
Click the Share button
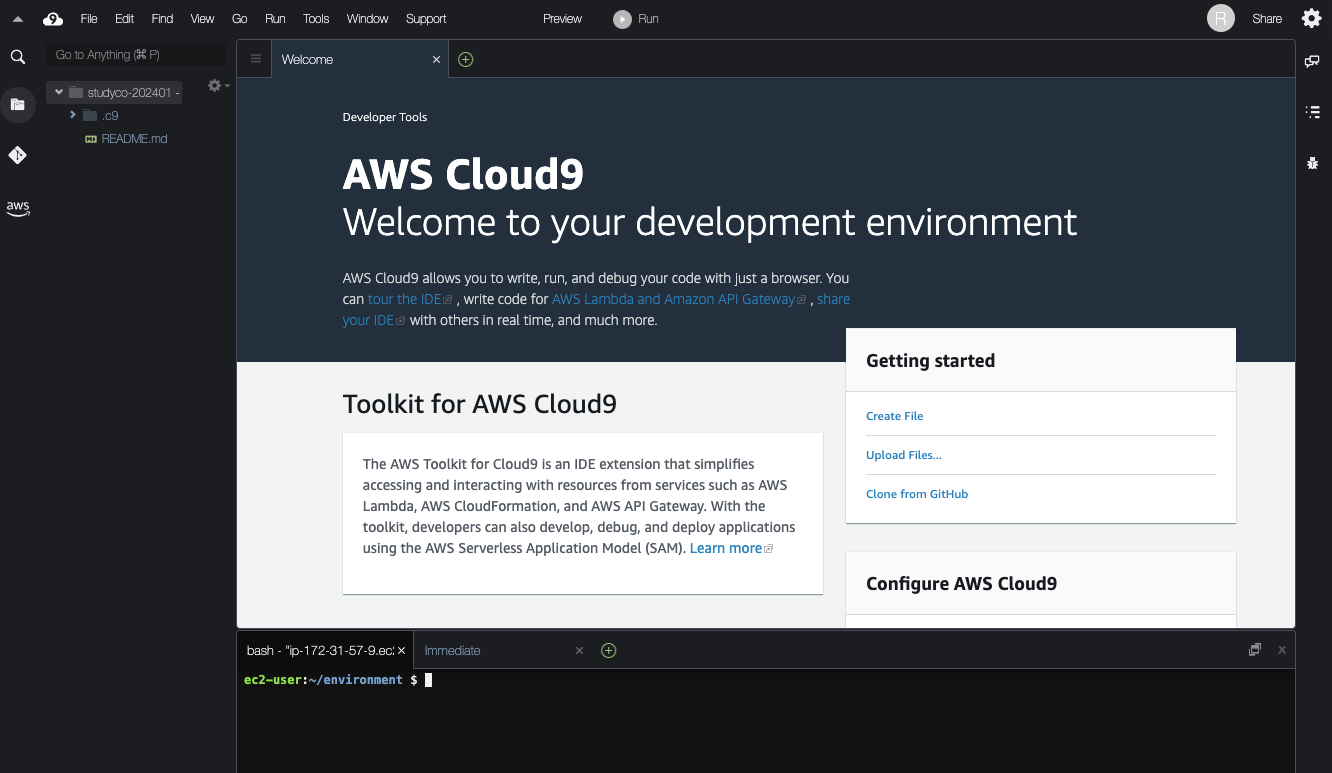pyautogui.click(x=1266, y=18)
